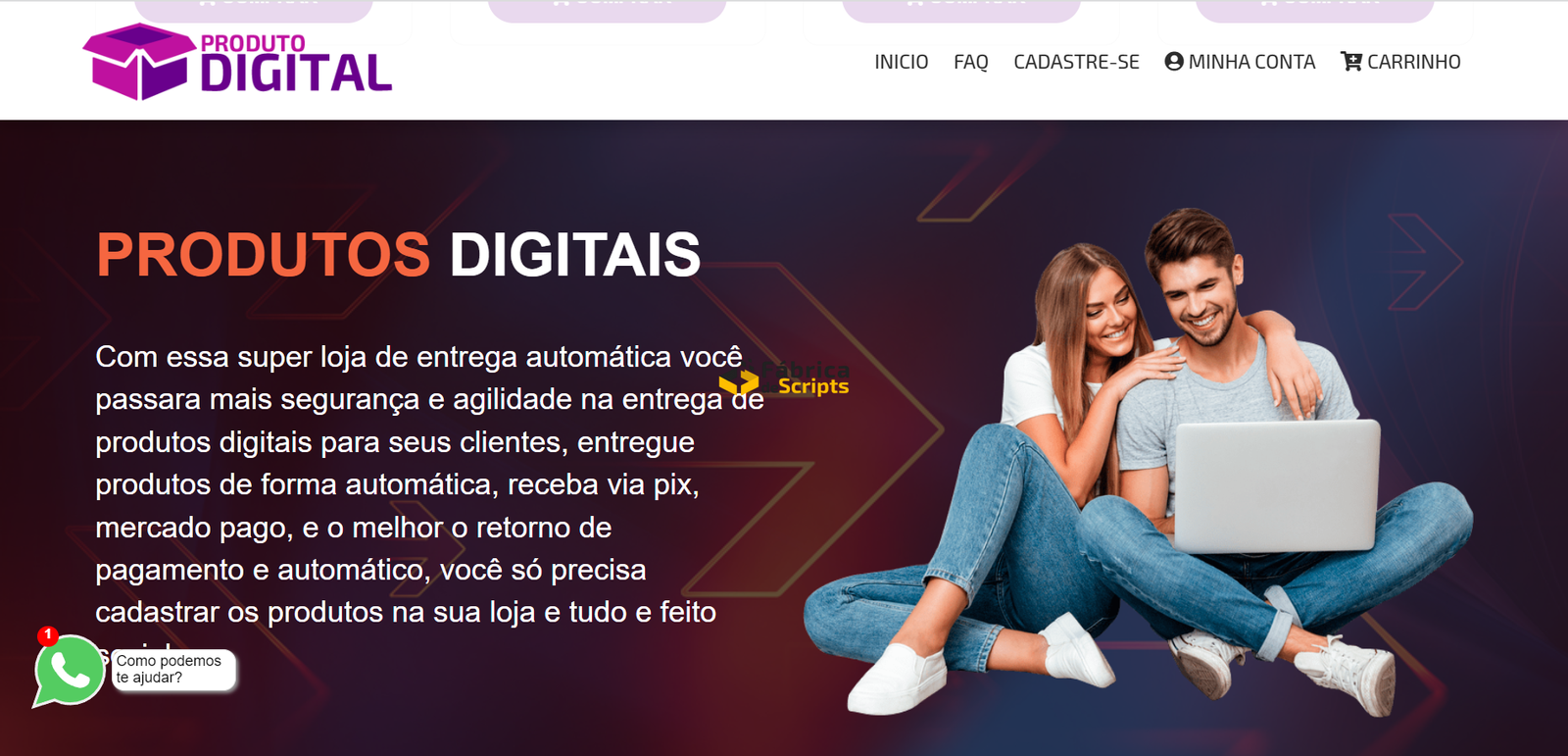This screenshot has height=756, width=1568.
Task: Open the FAQ page from the menu
Action: [971, 62]
